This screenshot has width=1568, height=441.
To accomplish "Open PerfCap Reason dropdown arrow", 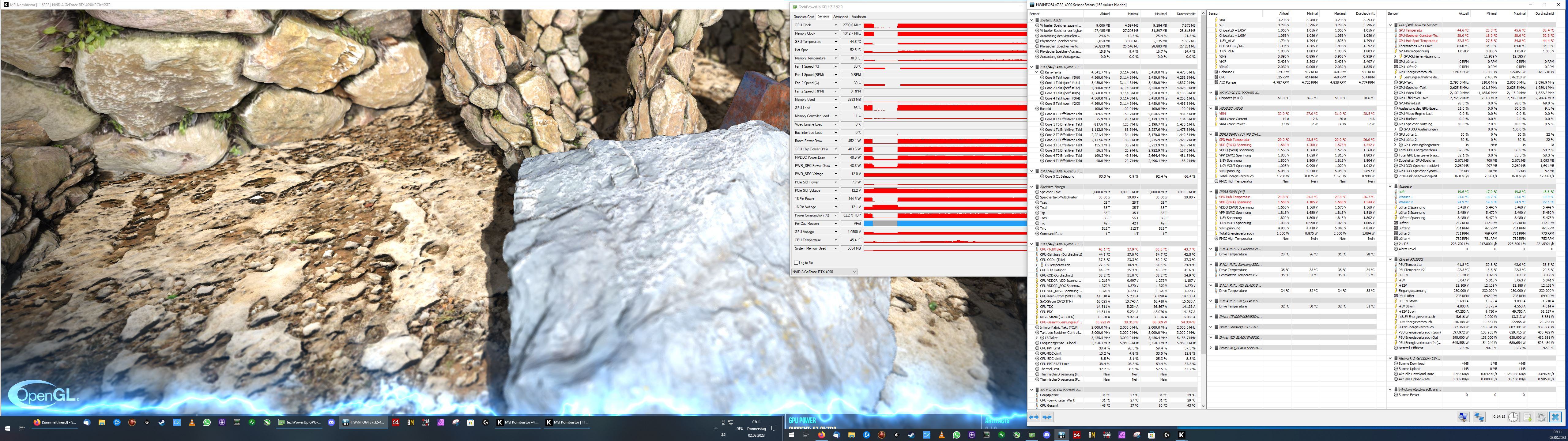I will coord(836,224).
